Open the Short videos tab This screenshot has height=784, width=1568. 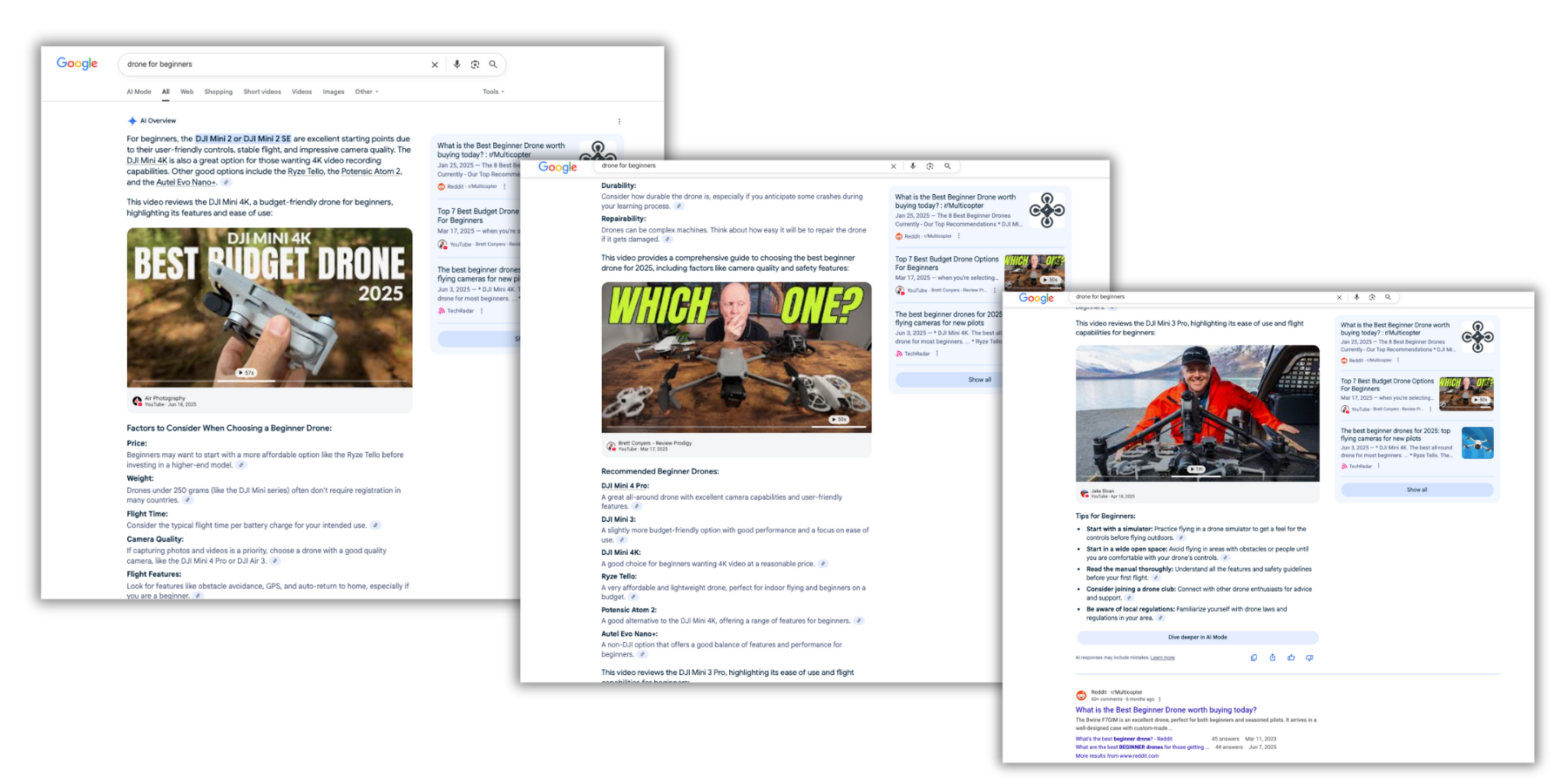click(x=262, y=91)
